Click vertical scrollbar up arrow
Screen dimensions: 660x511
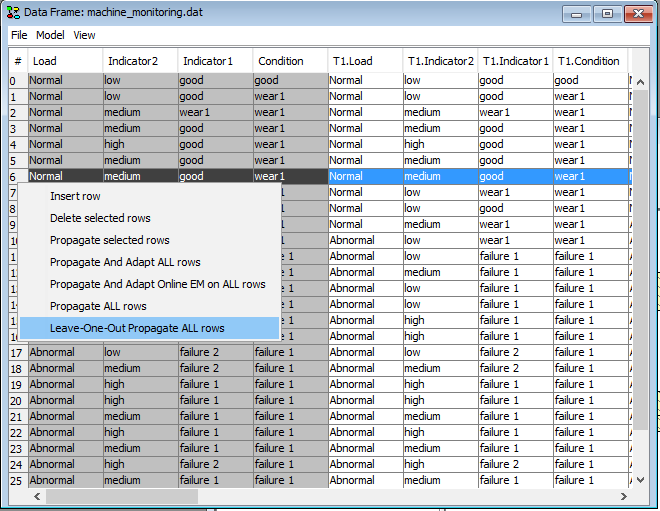(x=640, y=82)
